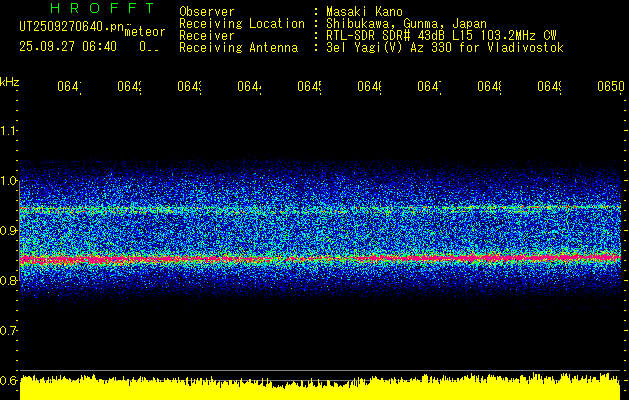Screen dimensions: 629x400
Task: Click the 0650 time marker
Action: (x=611, y=86)
